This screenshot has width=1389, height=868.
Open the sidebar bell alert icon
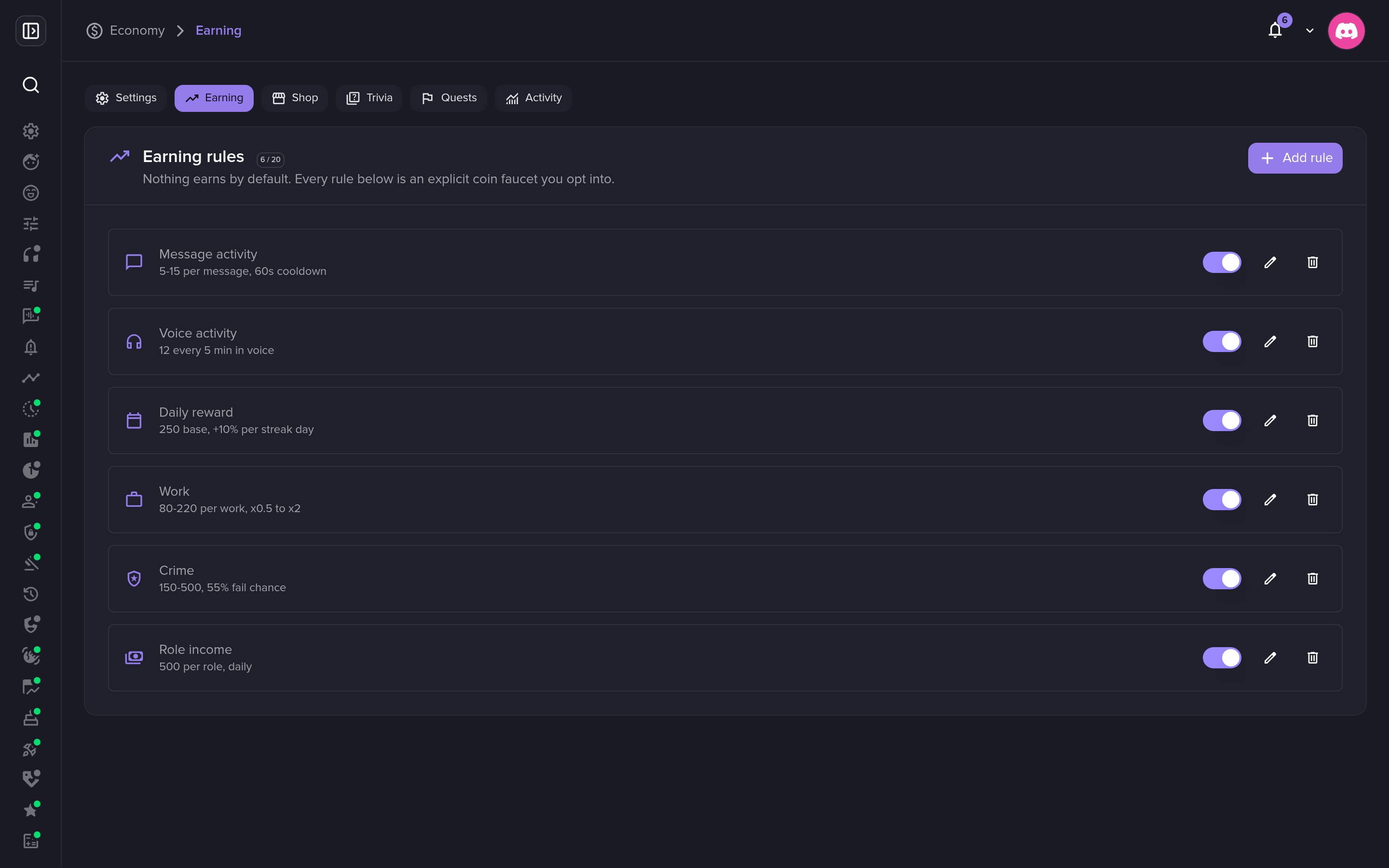[31, 347]
